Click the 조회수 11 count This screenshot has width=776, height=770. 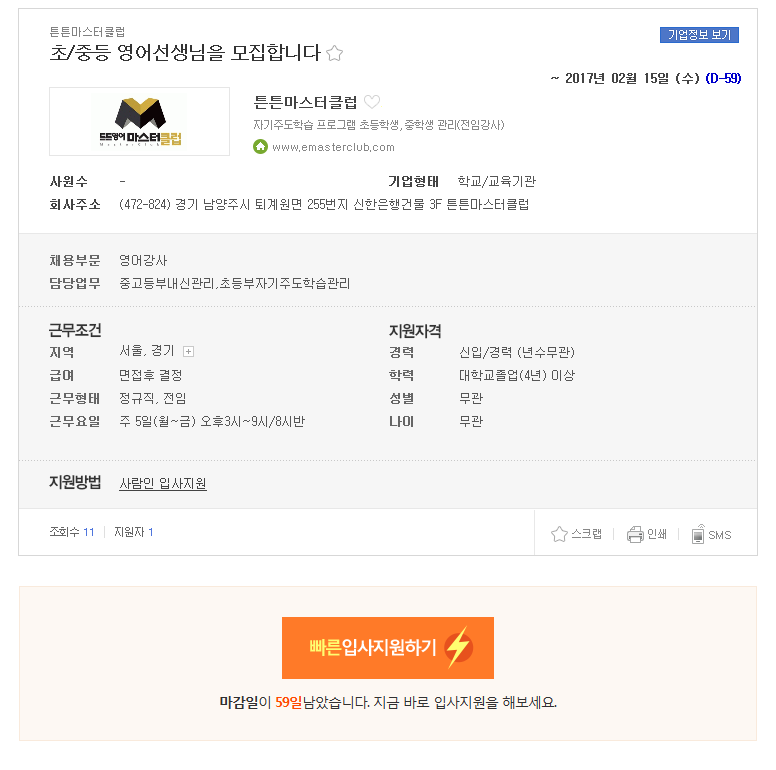pos(72,532)
